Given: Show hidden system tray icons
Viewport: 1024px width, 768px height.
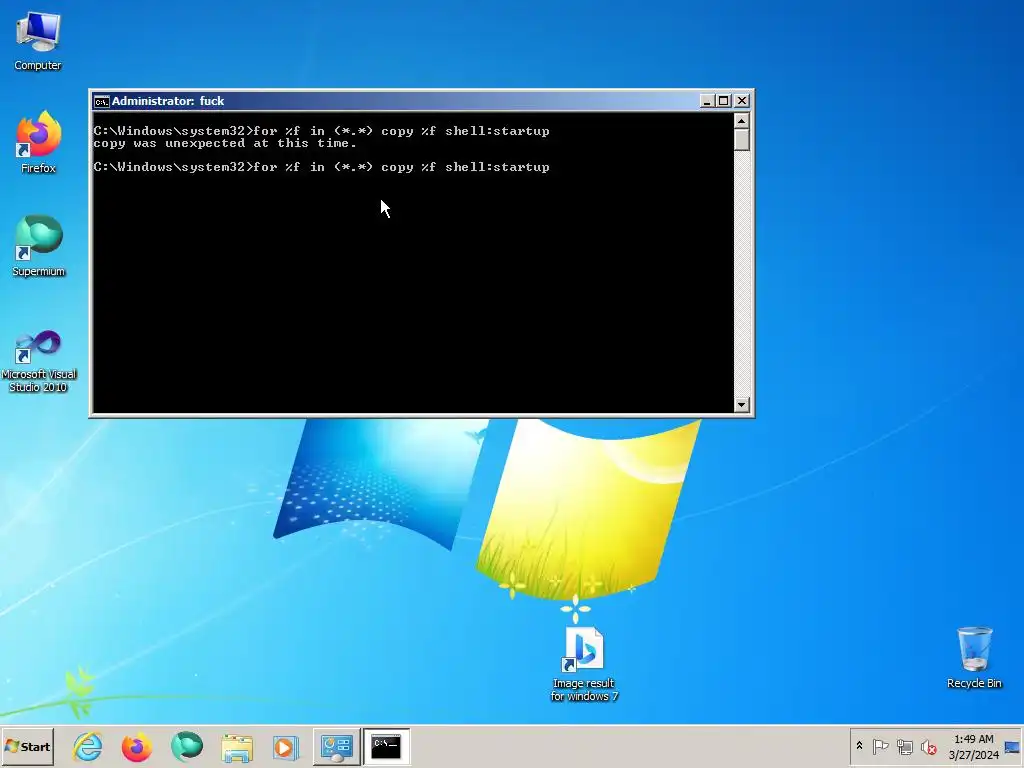Looking at the screenshot, I should (859, 746).
